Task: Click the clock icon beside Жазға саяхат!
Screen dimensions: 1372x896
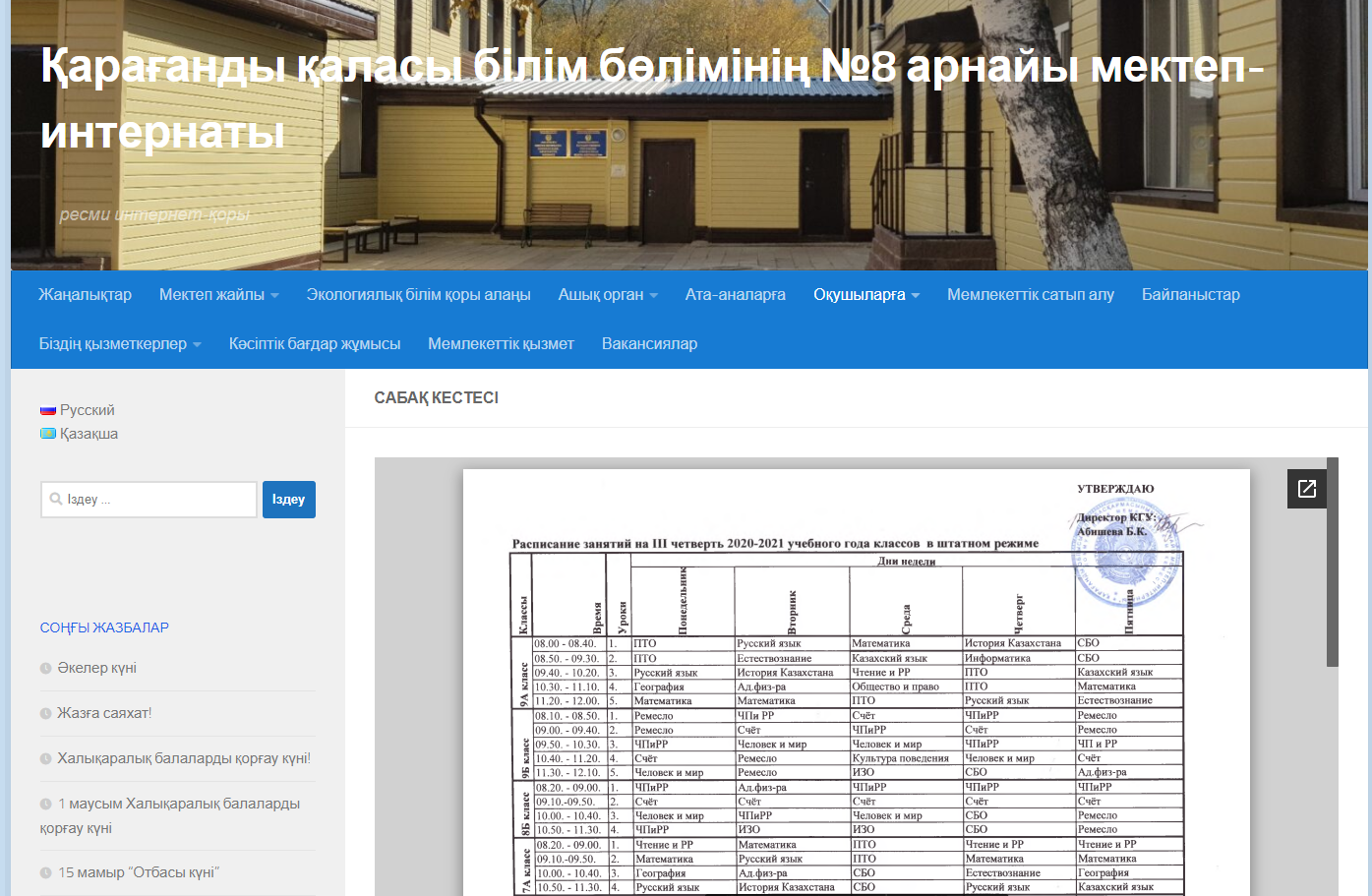Action: (x=45, y=714)
